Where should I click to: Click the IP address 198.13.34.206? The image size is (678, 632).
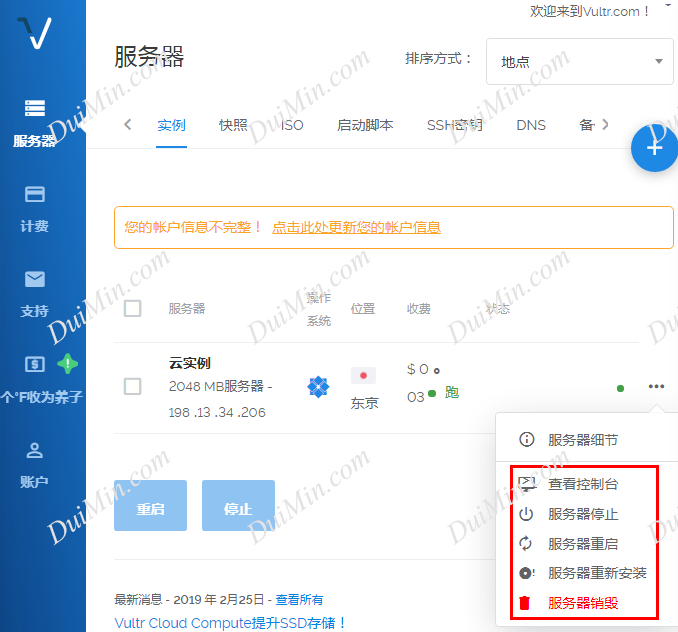[x=217, y=412]
